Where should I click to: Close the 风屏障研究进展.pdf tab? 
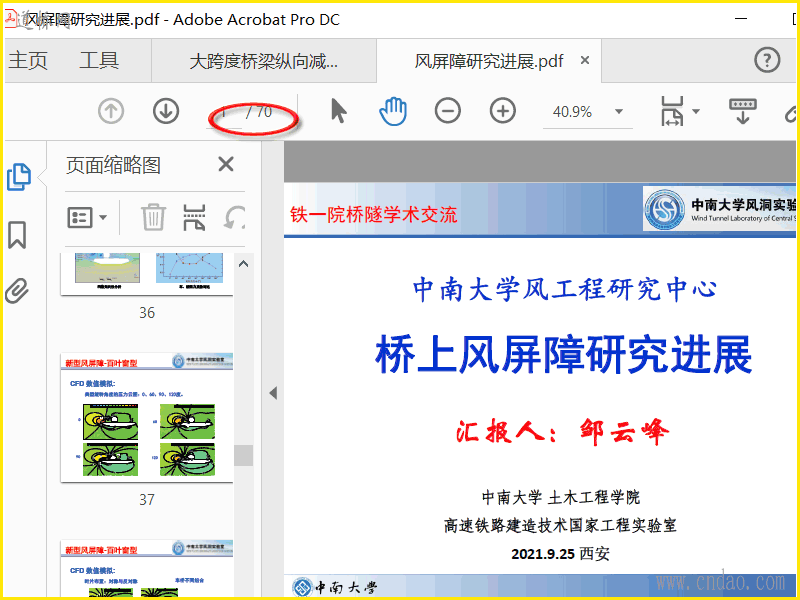coord(585,61)
